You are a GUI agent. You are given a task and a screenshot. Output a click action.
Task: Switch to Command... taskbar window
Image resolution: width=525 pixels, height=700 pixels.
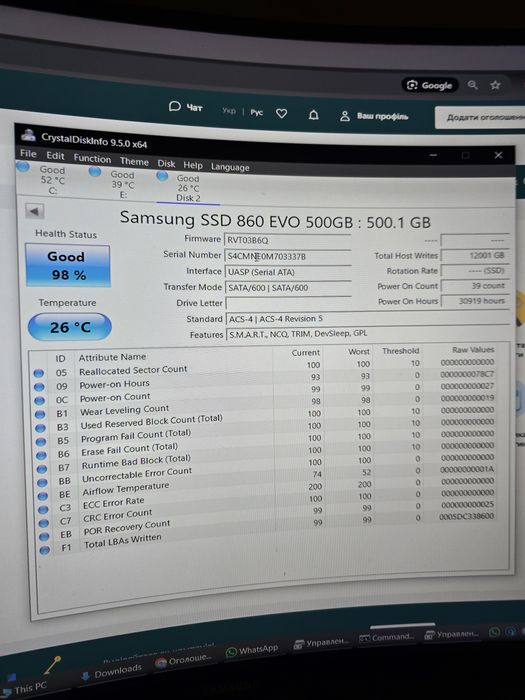(x=387, y=638)
